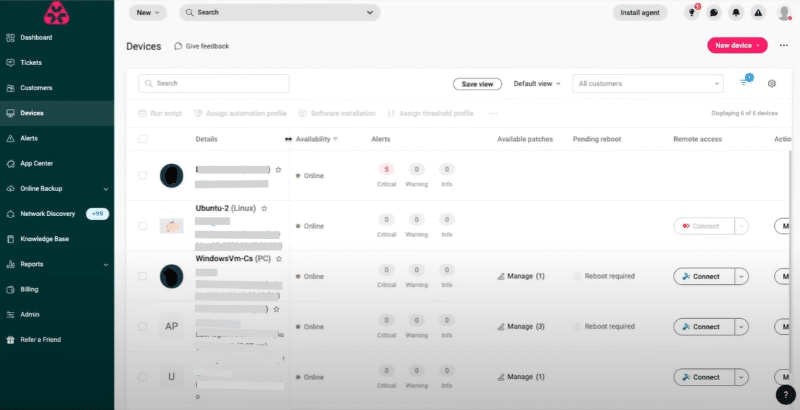This screenshot has height=410, width=800.
Task: Click the AP device avatar
Action: coord(171,326)
